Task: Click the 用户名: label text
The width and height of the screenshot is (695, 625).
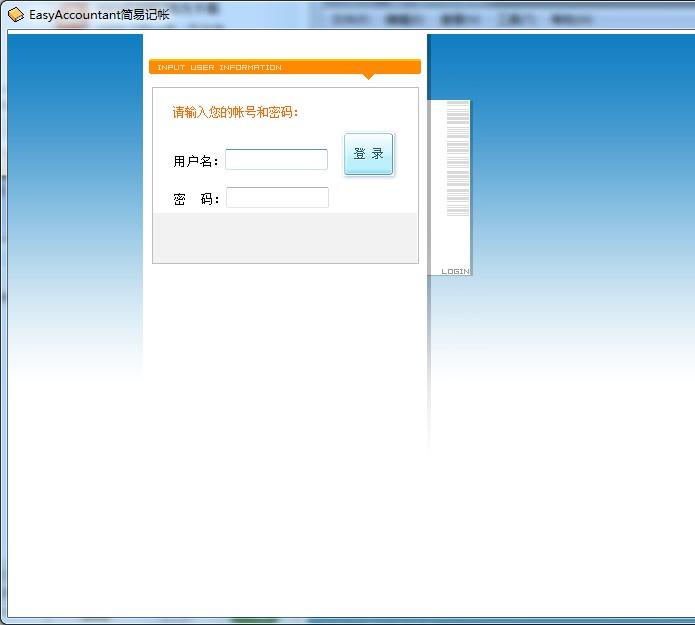Action: [196, 161]
